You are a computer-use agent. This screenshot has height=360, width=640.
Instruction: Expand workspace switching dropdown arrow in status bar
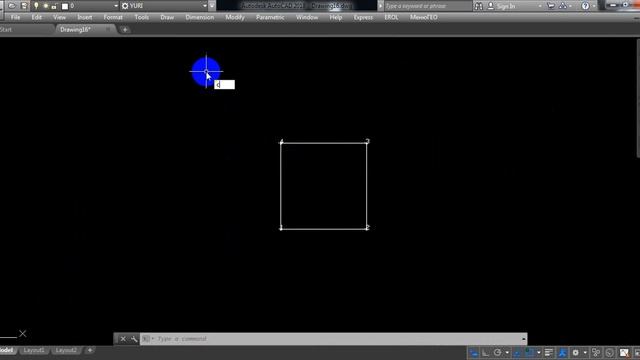[585, 353]
